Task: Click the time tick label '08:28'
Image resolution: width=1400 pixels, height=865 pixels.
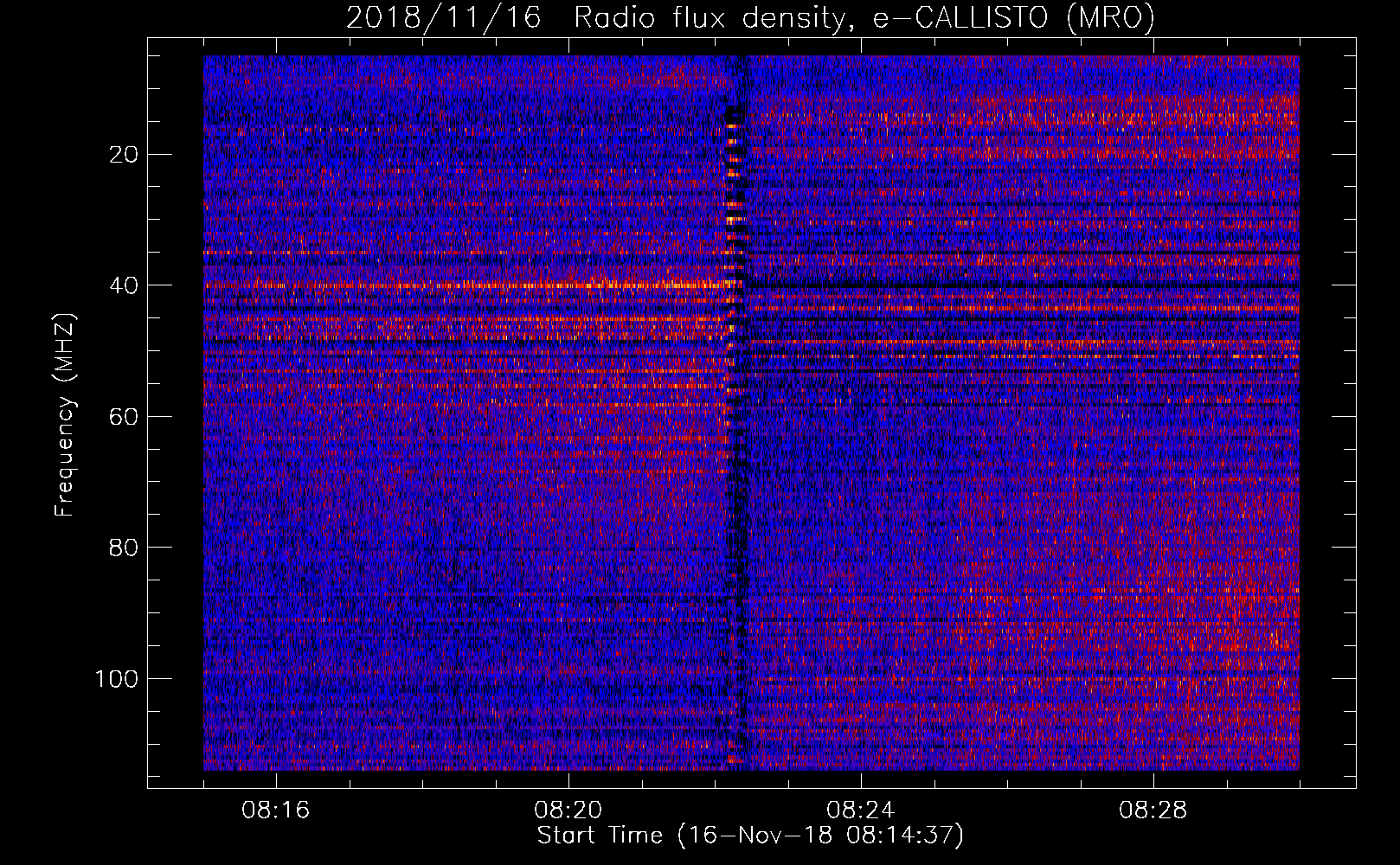Action: tap(1153, 811)
